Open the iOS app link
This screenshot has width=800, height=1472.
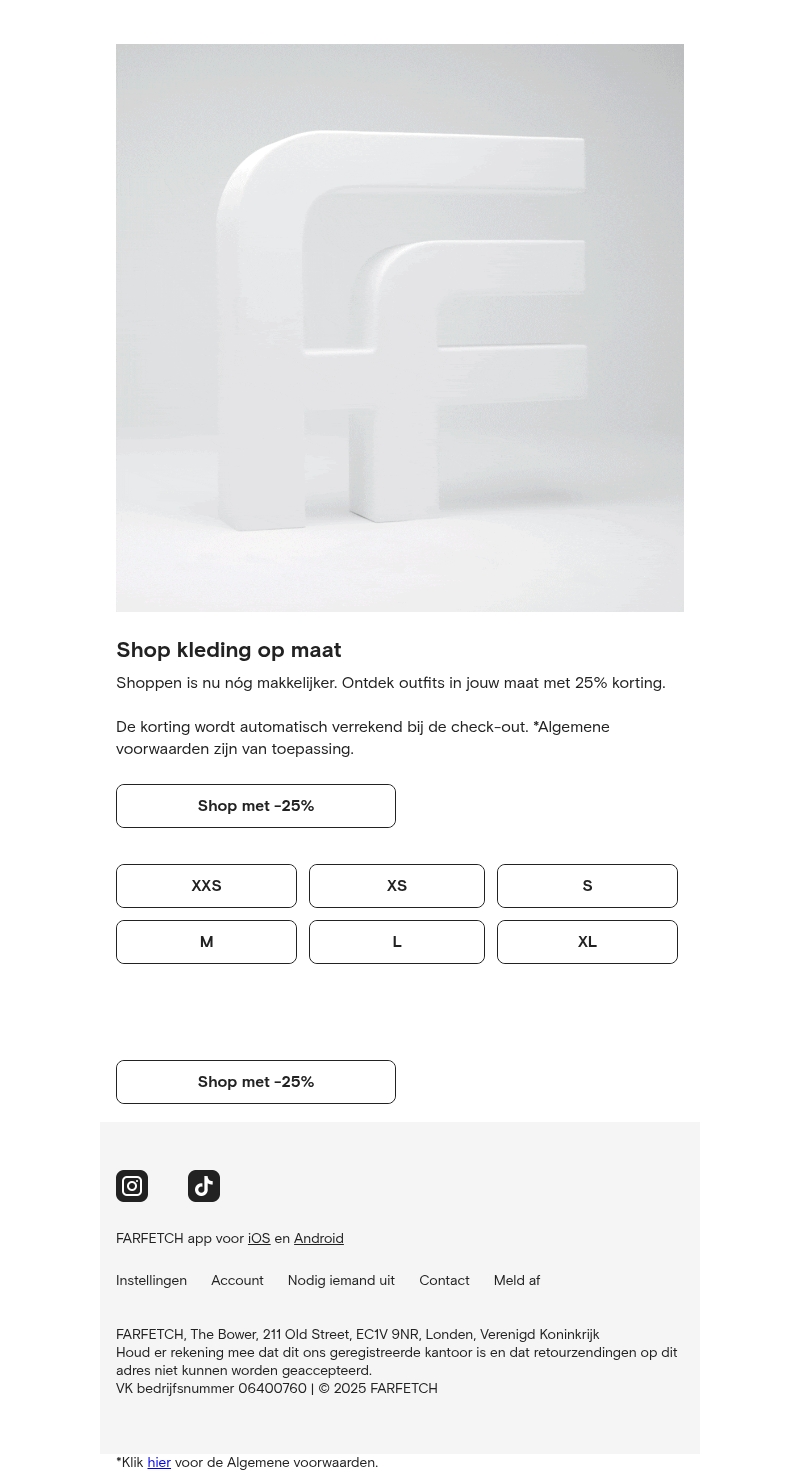pos(259,1238)
